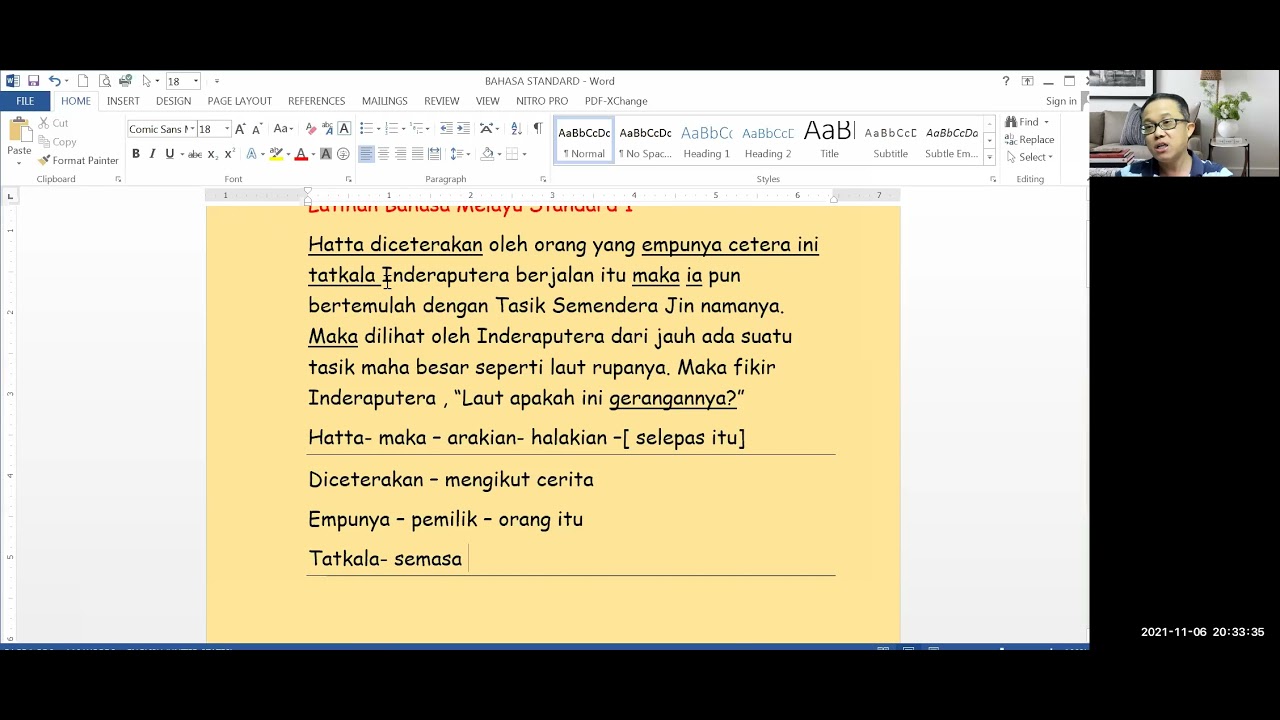Toggle superscript formatting

tap(229, 154)
